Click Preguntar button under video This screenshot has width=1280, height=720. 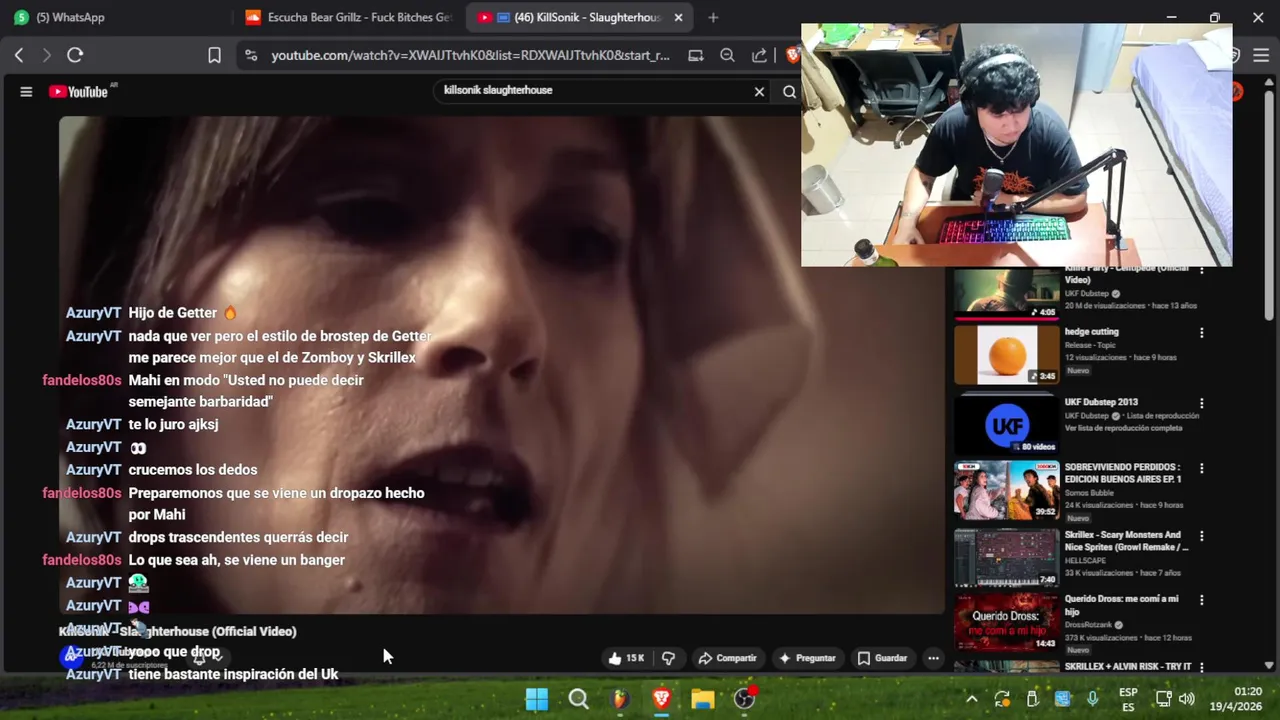point(807,658)
